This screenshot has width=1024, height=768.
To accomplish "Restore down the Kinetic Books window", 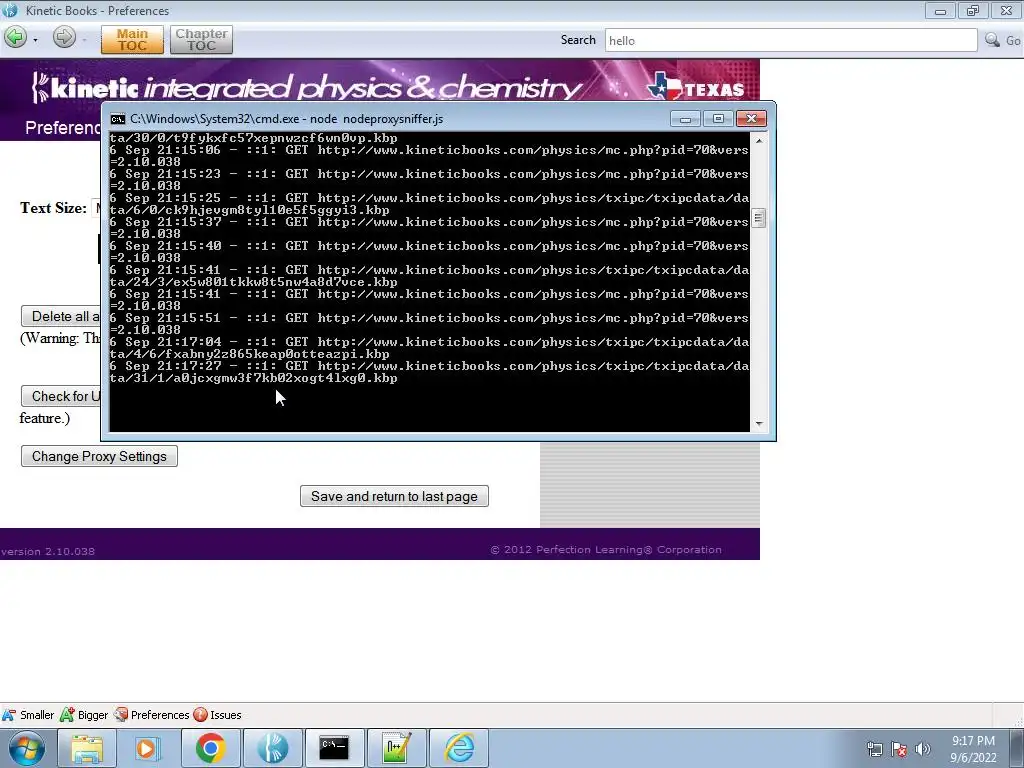I will pos(973,11).
